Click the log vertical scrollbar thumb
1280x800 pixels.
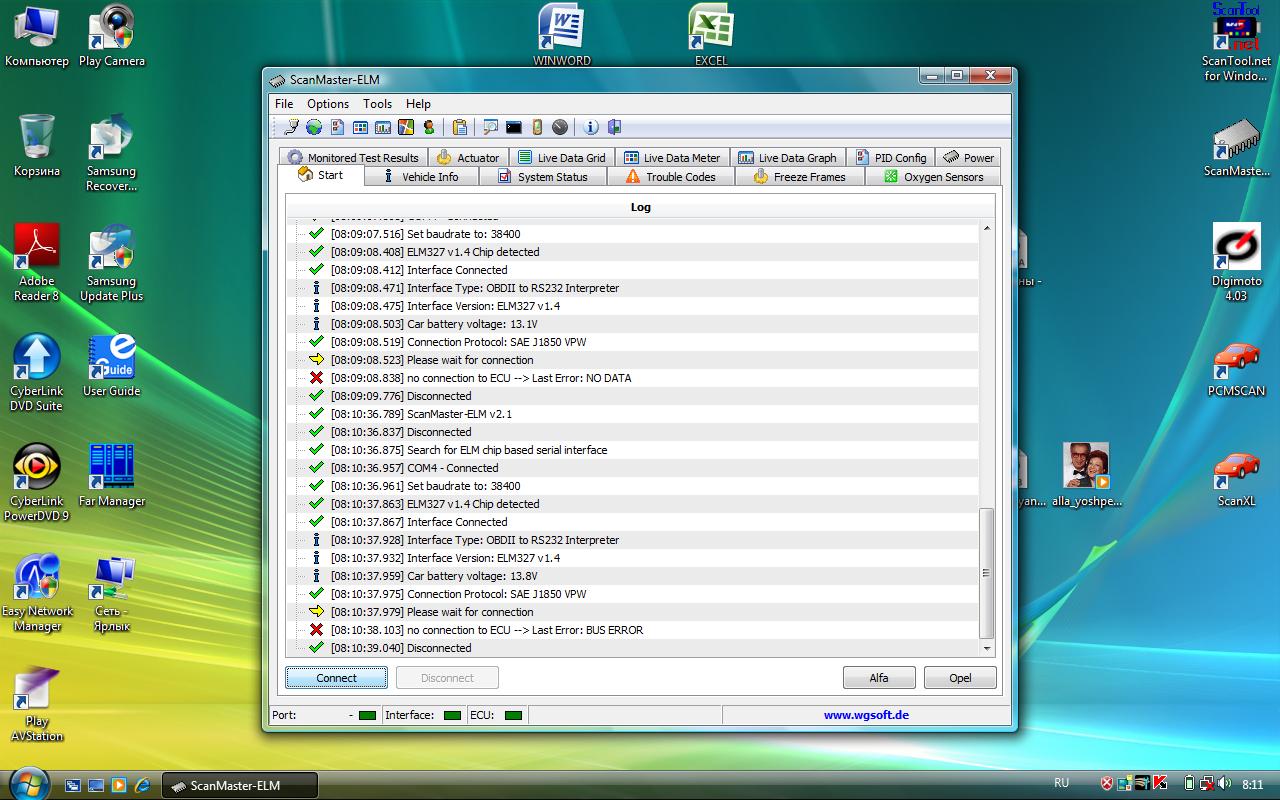987,573
